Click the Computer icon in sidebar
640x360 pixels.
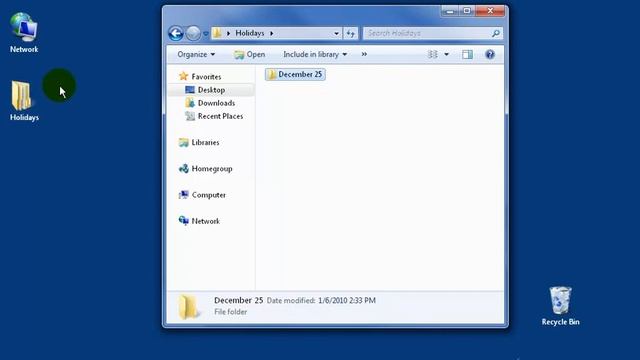coord(184,194)
